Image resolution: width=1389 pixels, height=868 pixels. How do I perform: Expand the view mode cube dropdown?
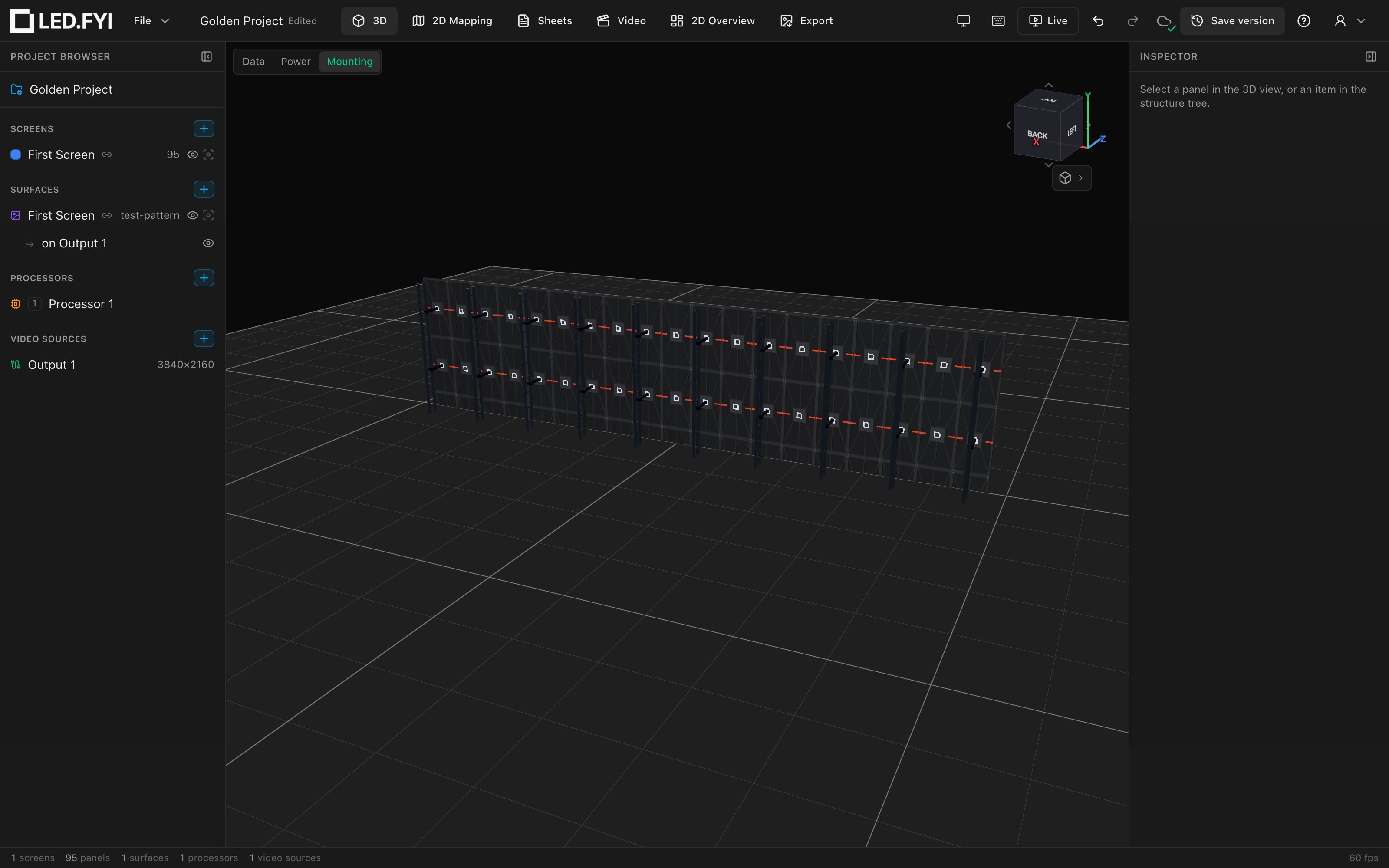coord(1072,178)
